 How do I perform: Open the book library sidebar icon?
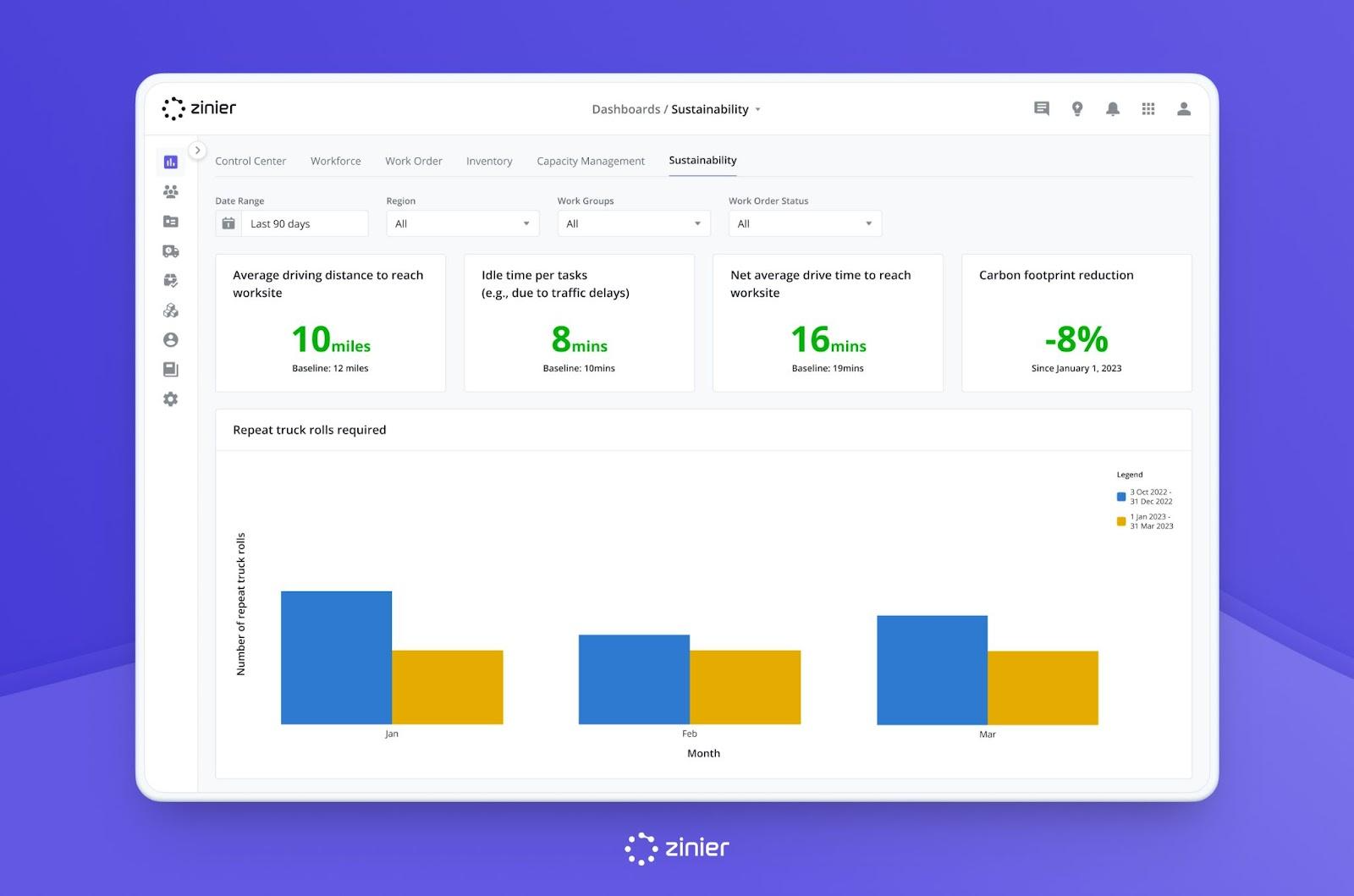coord(171,369)
